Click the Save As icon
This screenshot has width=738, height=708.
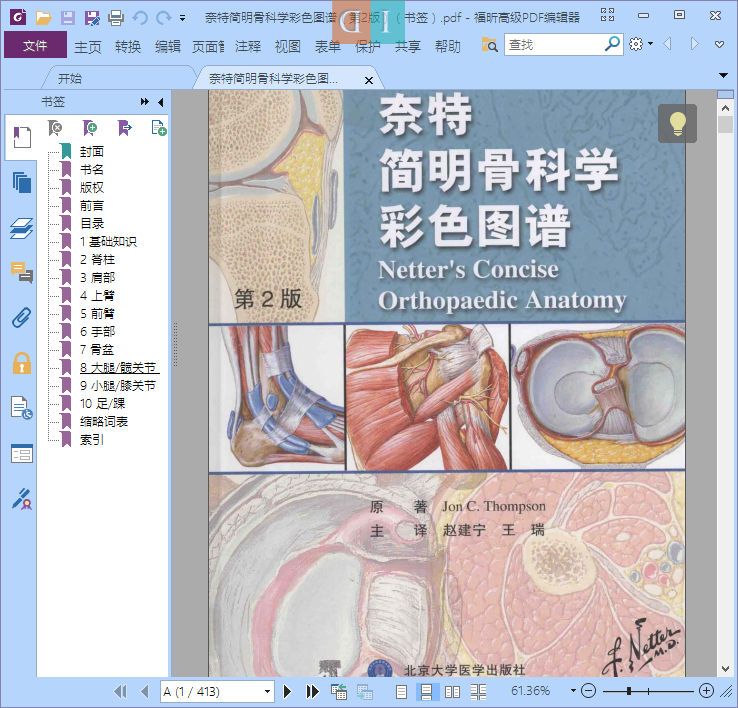(x=92, y=18)
